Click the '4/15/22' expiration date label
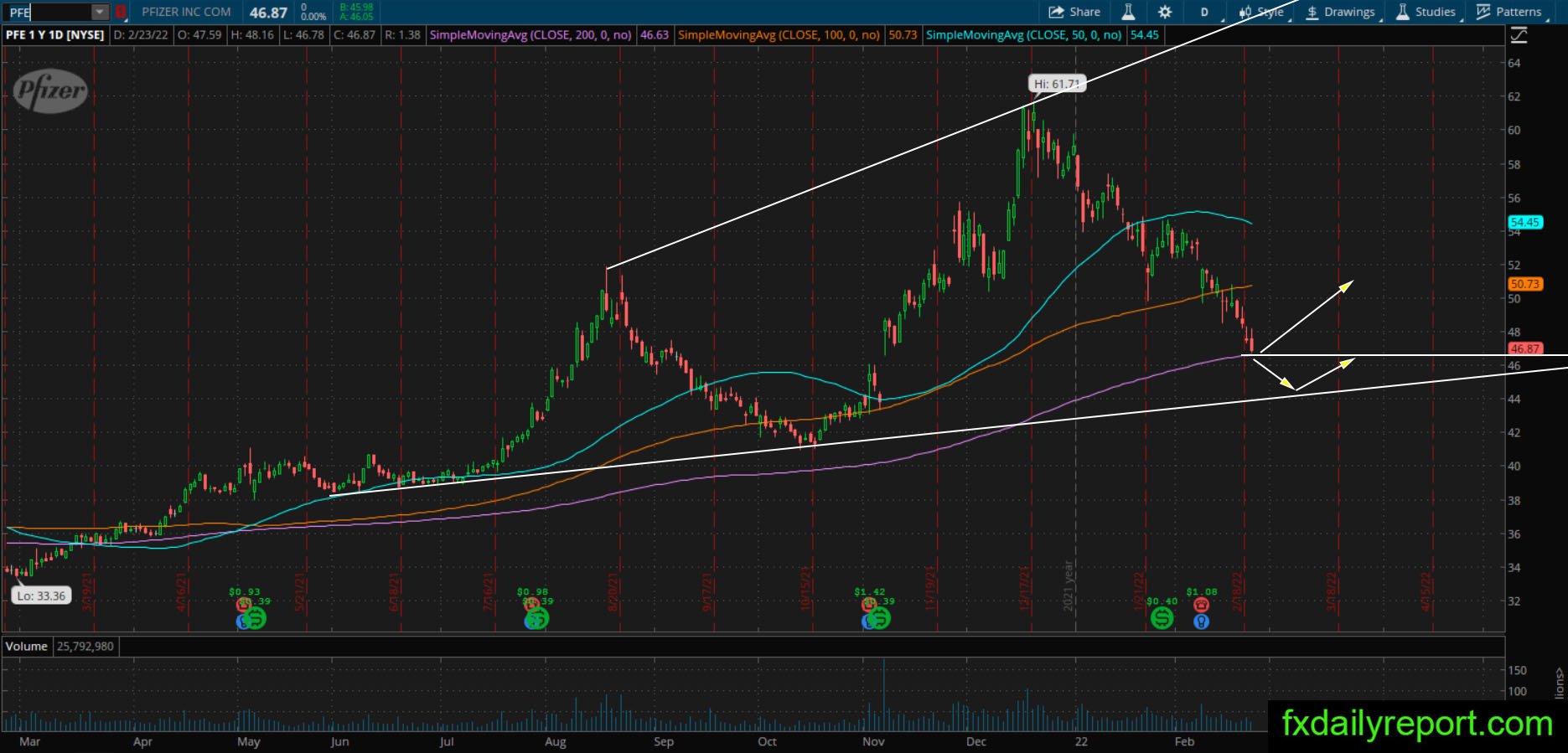1568x753 pixels. pos(1427,591)
